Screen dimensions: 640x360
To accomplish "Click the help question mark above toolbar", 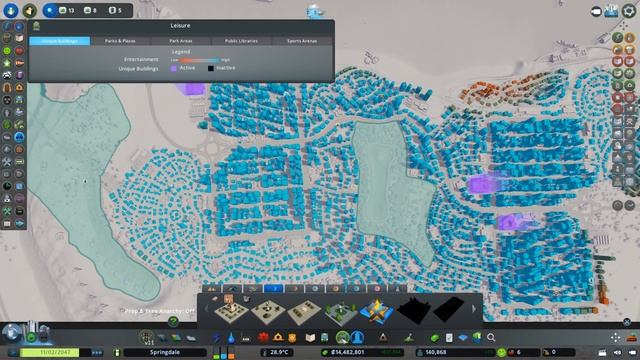I will (173, 322).
